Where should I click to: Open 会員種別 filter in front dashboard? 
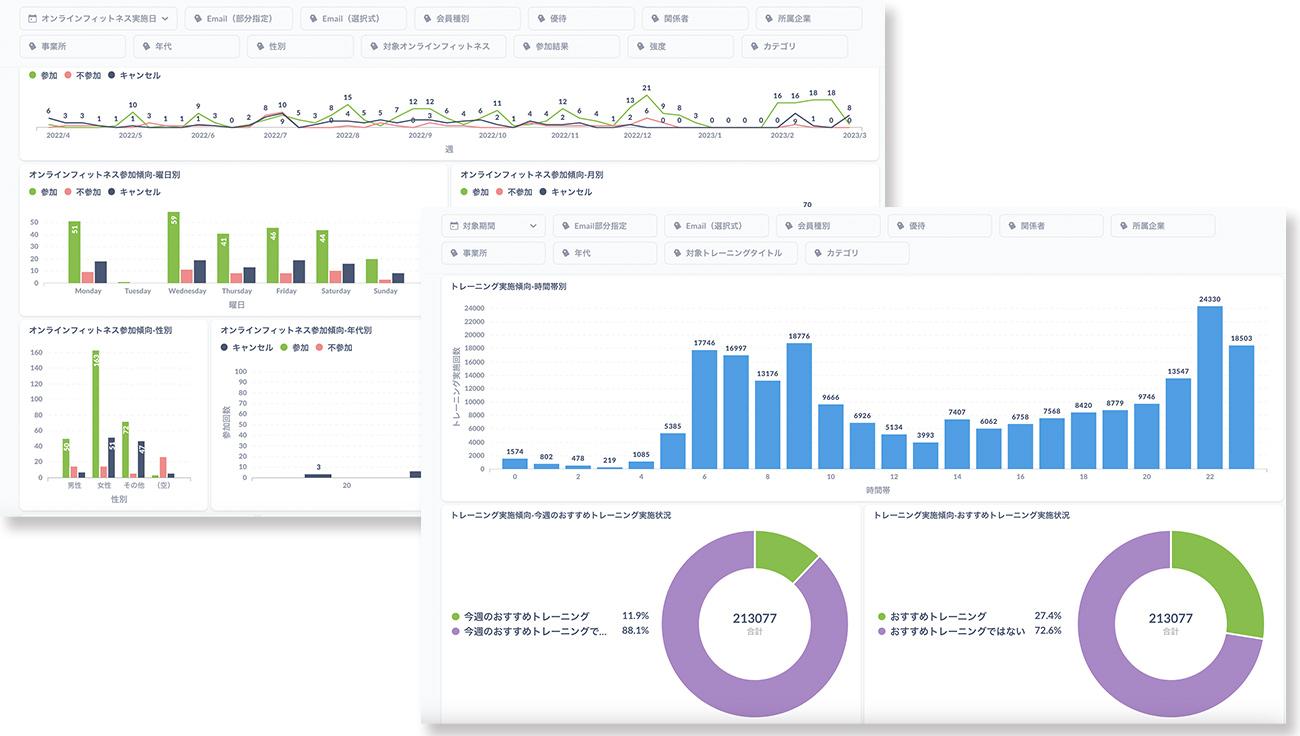828,226
